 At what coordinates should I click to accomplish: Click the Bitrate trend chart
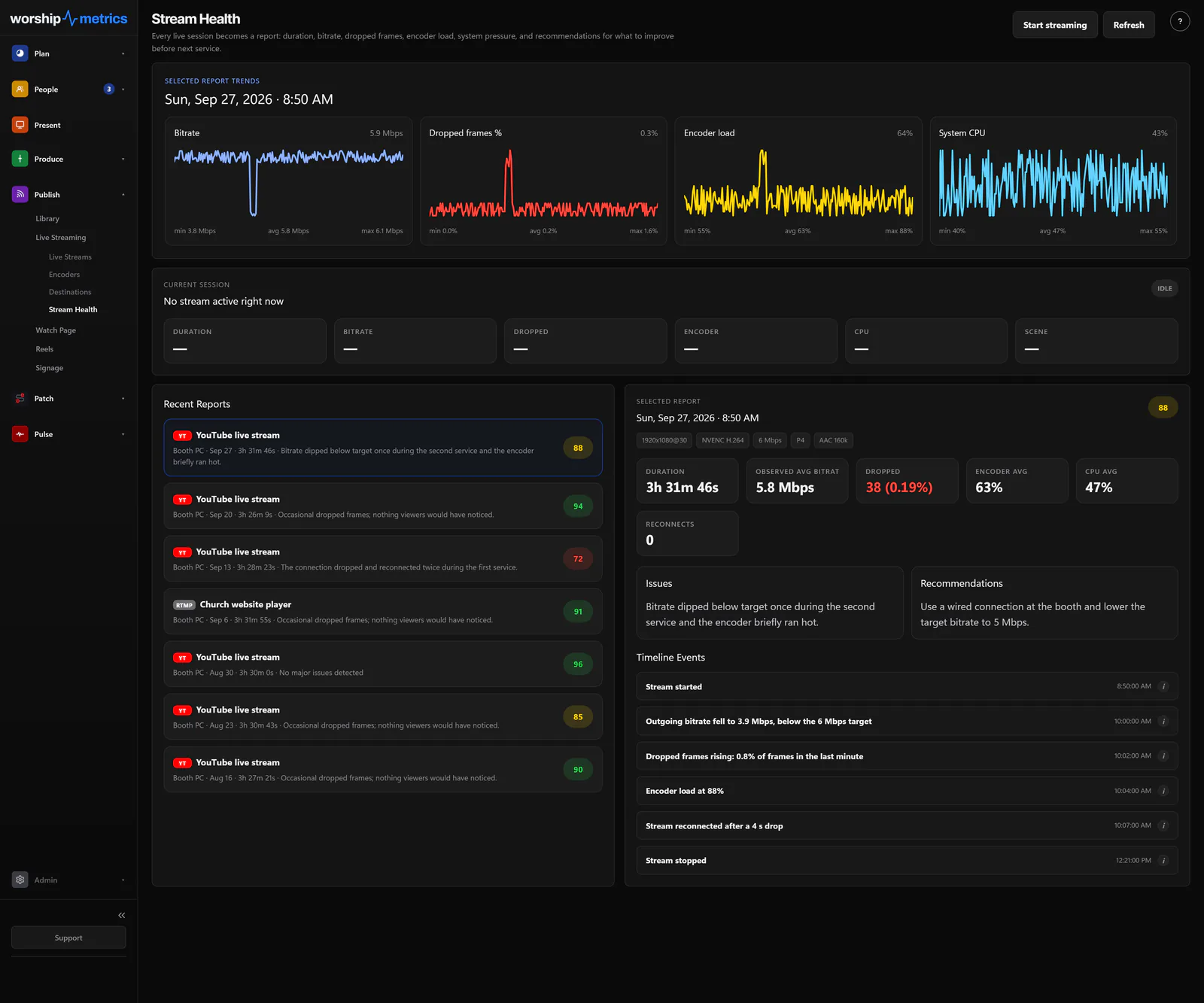(289, 181)
